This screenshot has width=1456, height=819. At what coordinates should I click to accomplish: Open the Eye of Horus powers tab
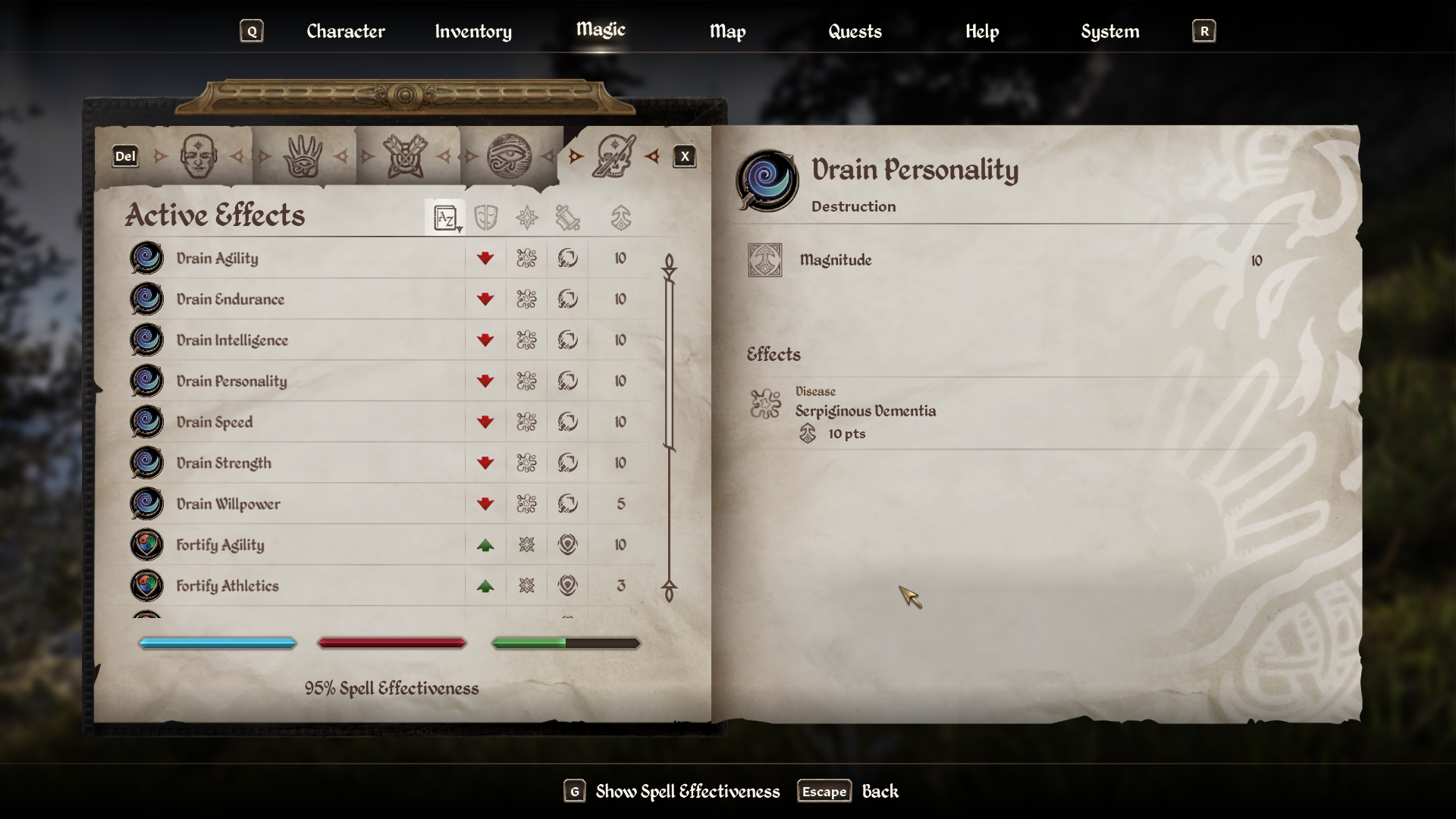pyautogui.click(x=509, y=156)
